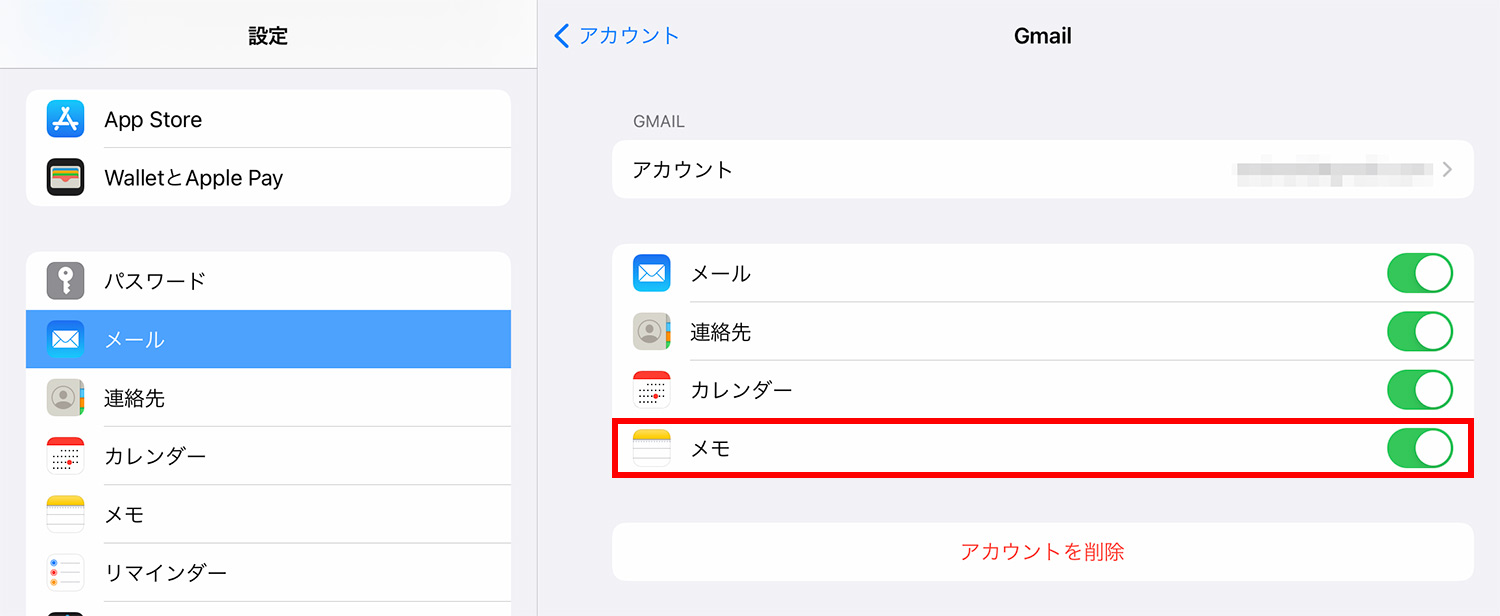Tap the Gmail メモ notes icon

(x=652, y=449)
